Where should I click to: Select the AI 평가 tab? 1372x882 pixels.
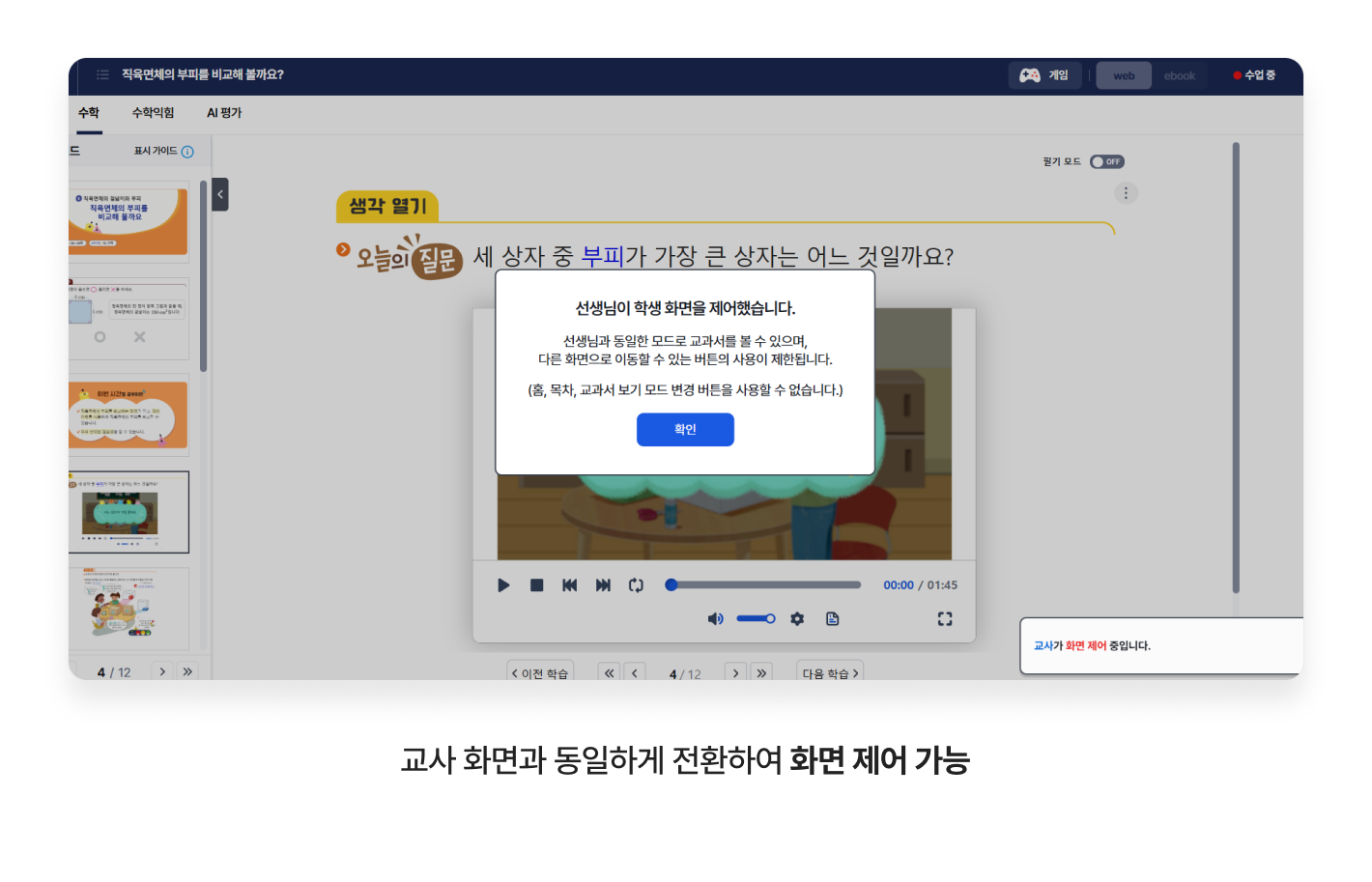click(x=224, y=113)
